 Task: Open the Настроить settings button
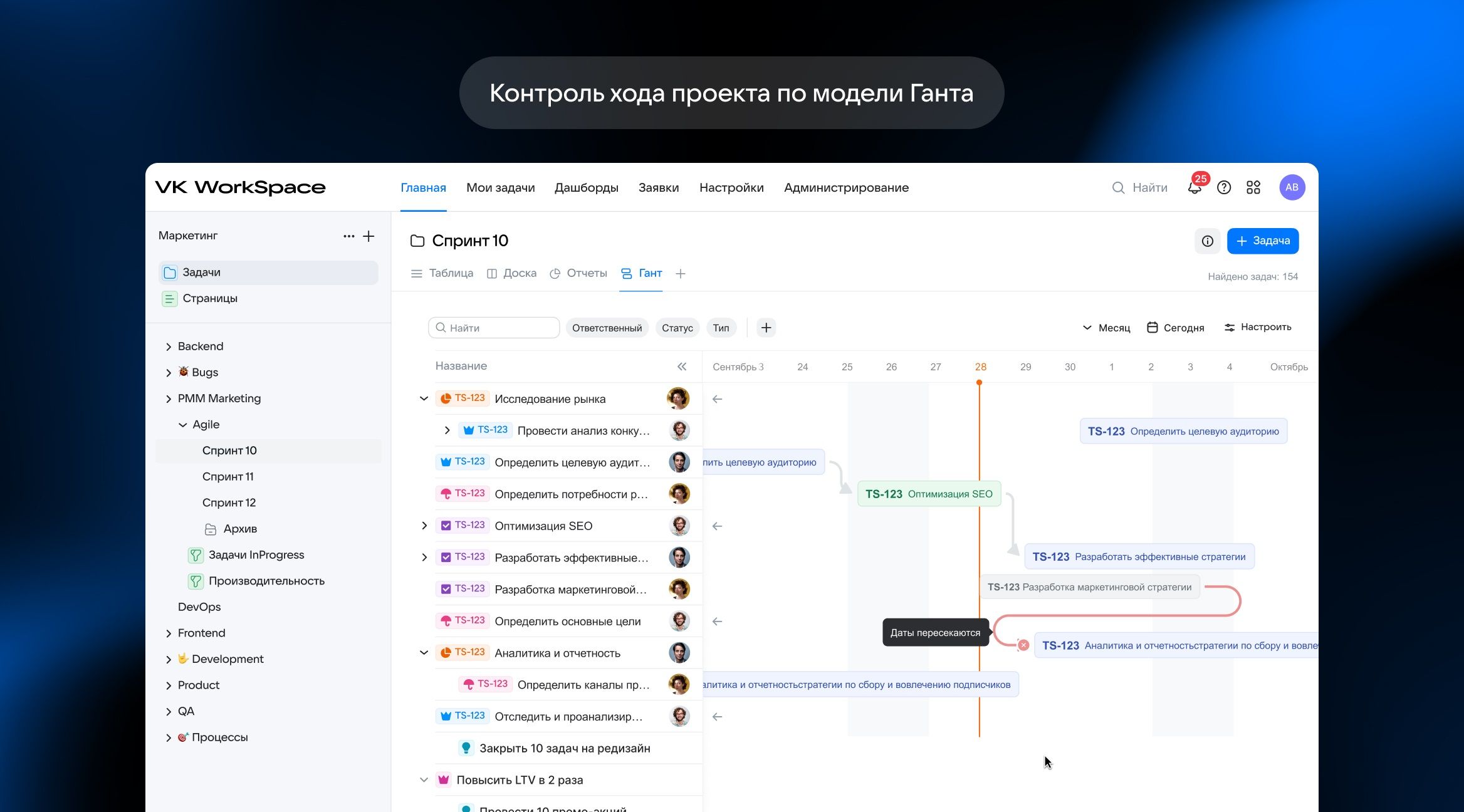(x=1258, y=327)
